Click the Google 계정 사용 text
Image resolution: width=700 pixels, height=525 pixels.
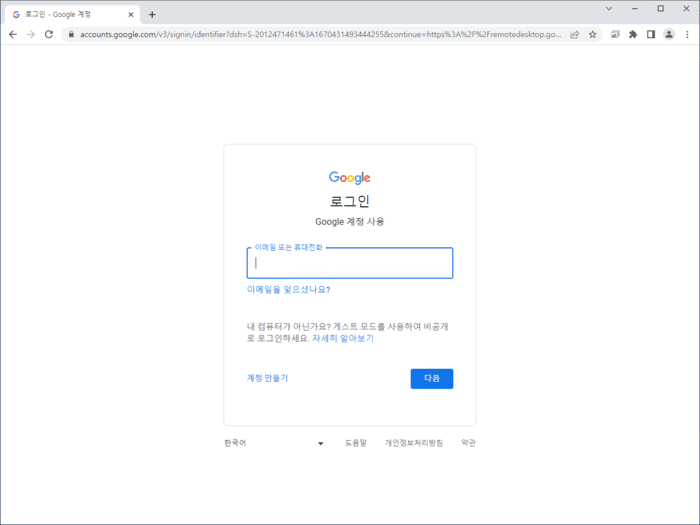(350, 222)
